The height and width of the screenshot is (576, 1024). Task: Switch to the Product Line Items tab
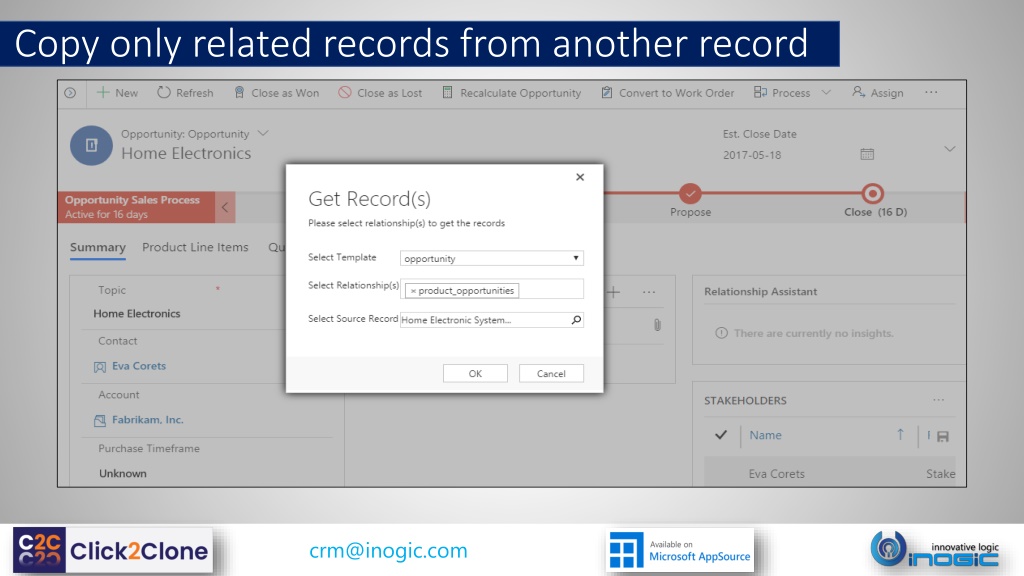195,248
